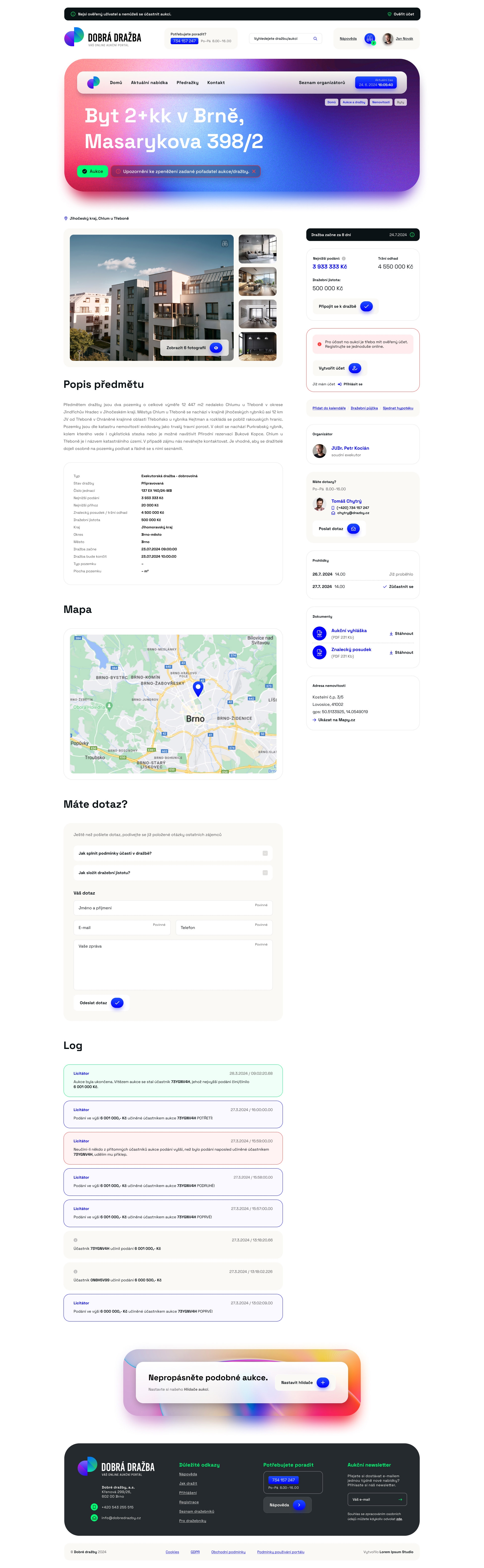Image resolution: width=484 pixels, height=1568 pixels.
Task: Click the user icon on Vytvořit účet
Action: (355, 368)
